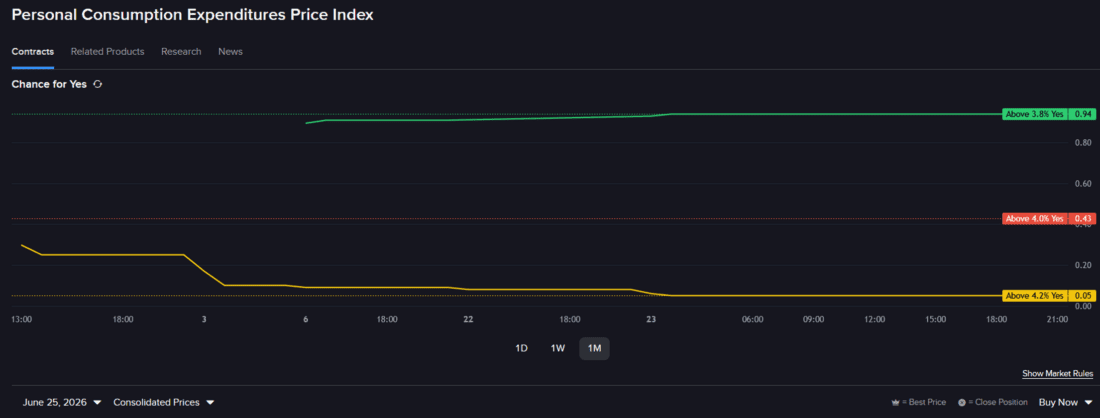The height and width of the screenshot is (418, 1100).
Task: Click the Above 3.8% Yes green label
Action: (x=1034, y=114)
